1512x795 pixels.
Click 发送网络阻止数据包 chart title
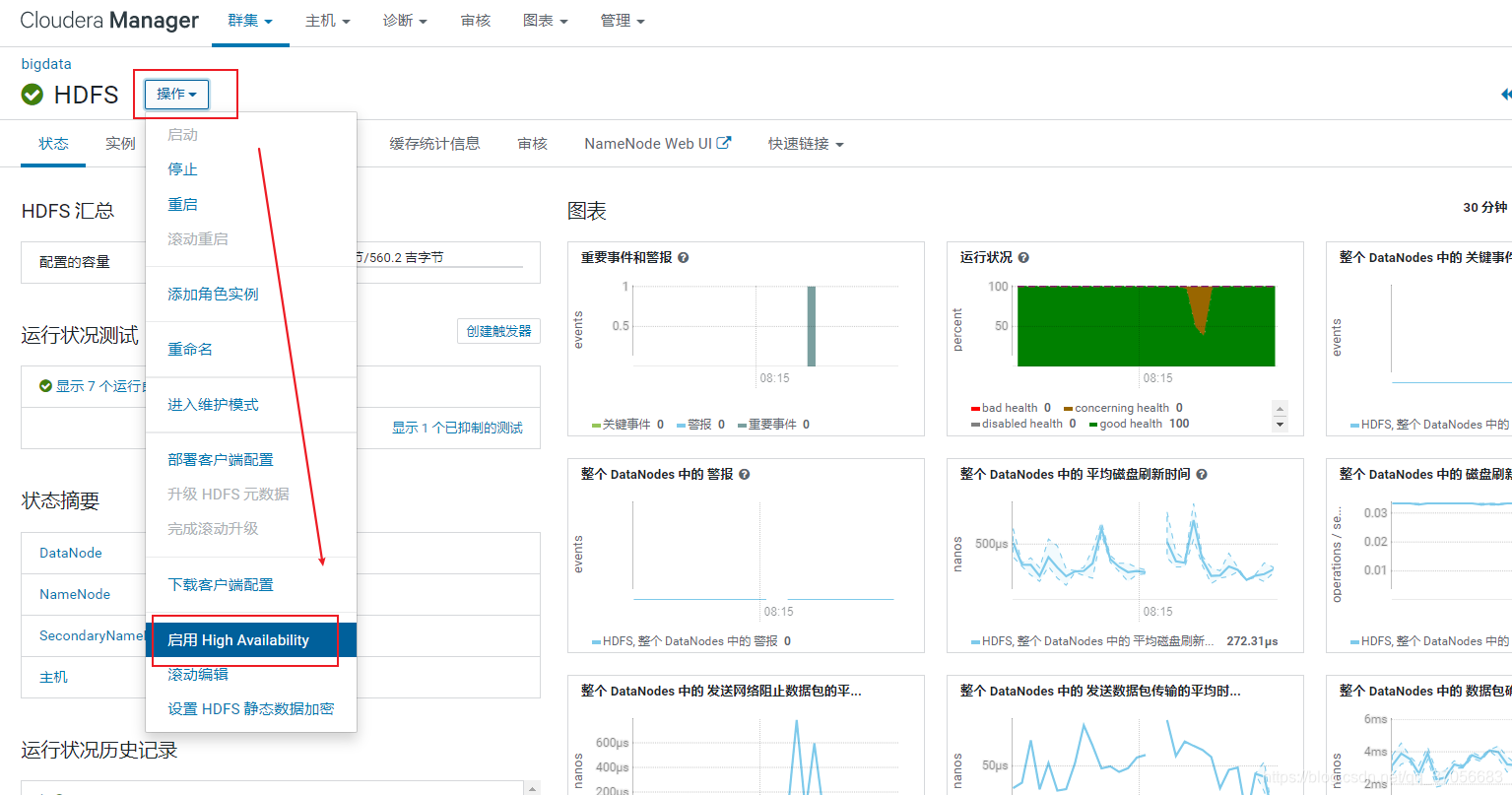point(721,691)
